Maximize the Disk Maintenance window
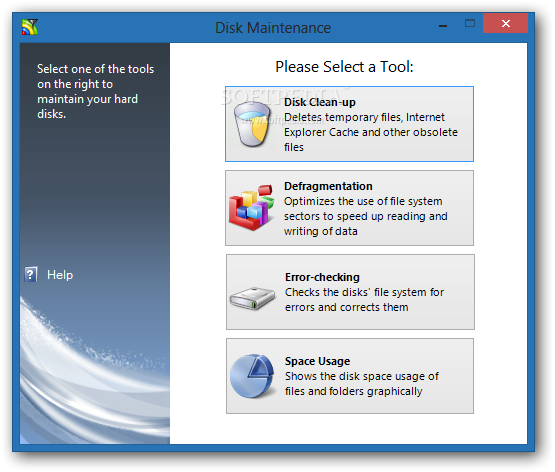The height and width of the screenshot is (472, 555). [x=470, y=24]
